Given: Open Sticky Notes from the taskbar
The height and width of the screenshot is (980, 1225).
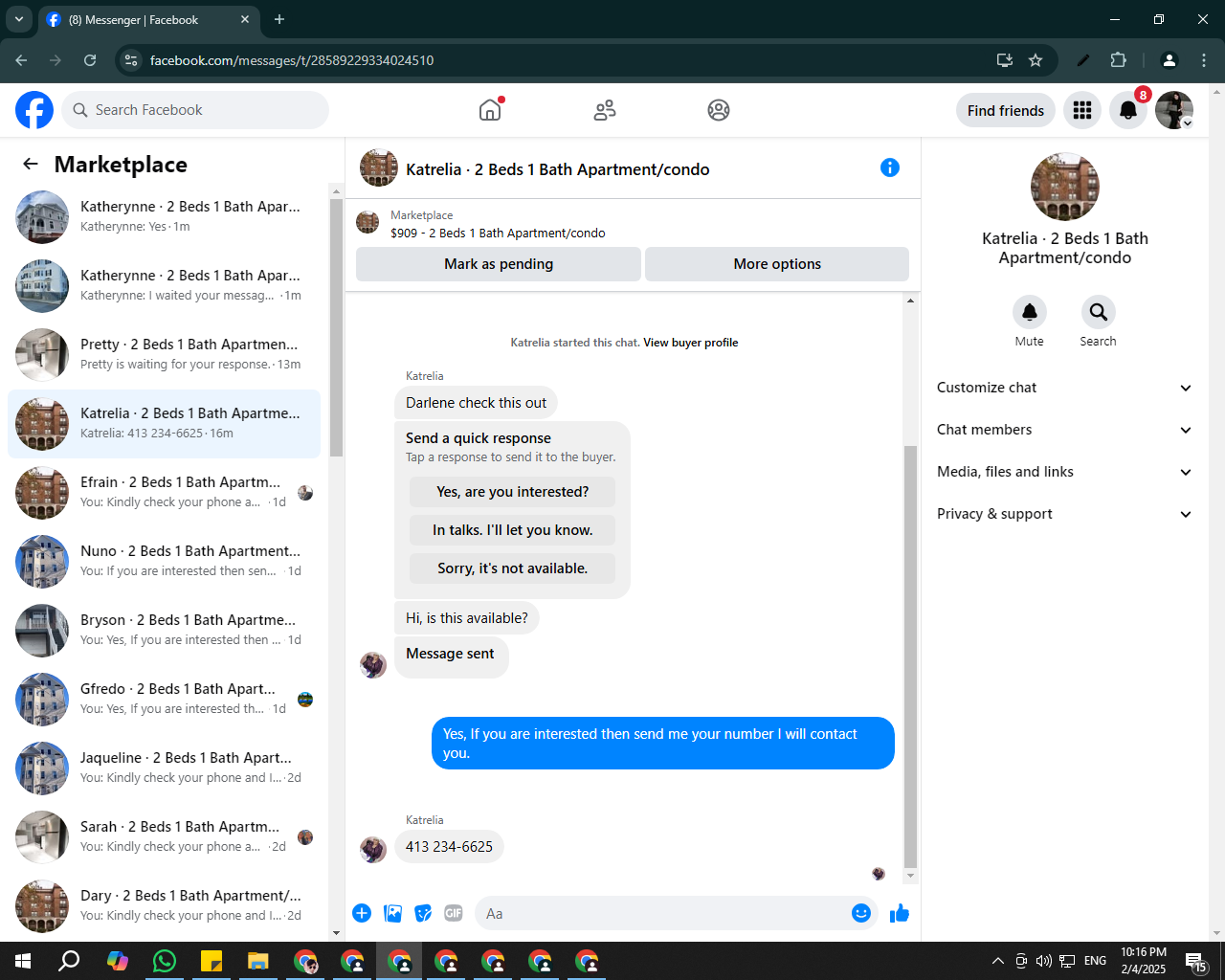Looking at the screenshot, I should tap(212, 961).
